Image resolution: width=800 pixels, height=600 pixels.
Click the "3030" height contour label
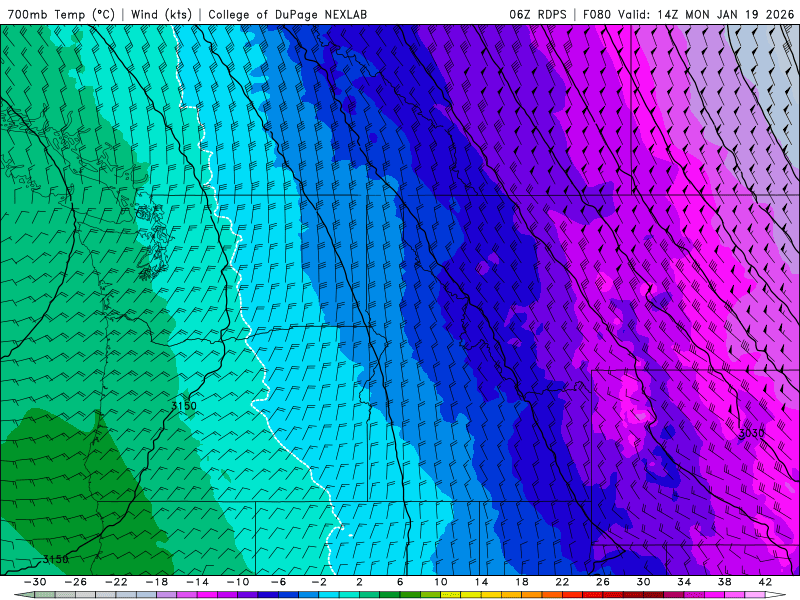[x=752, y=433]
